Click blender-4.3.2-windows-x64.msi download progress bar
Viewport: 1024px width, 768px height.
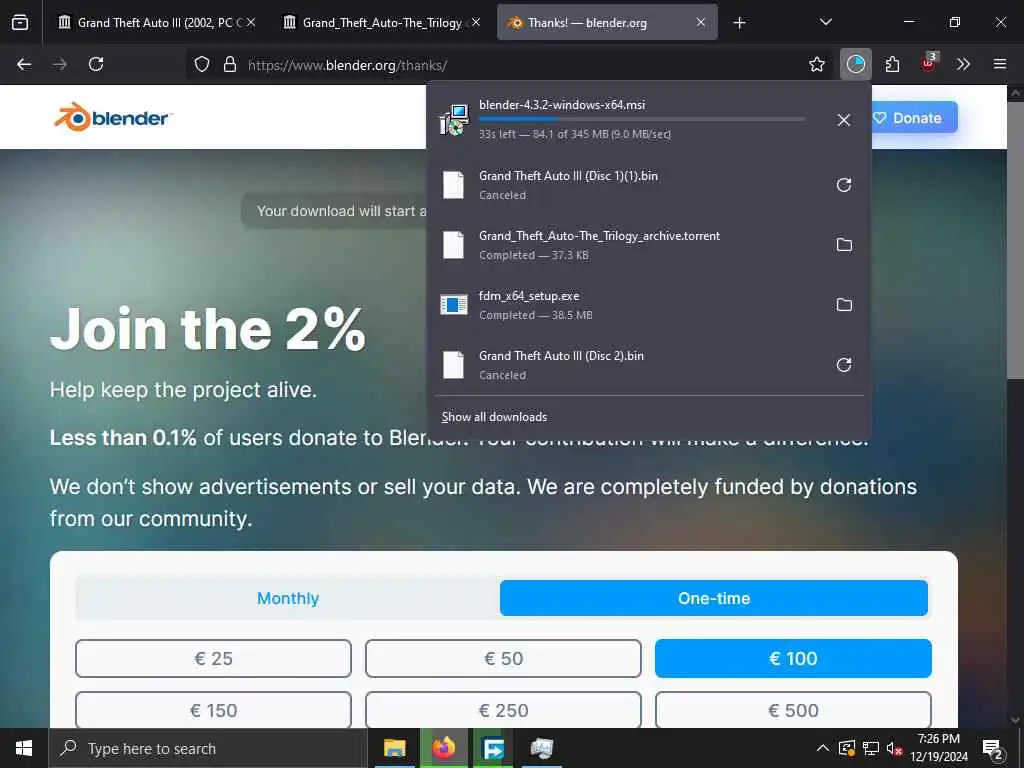pyautogui.click(x=642, y=119)
